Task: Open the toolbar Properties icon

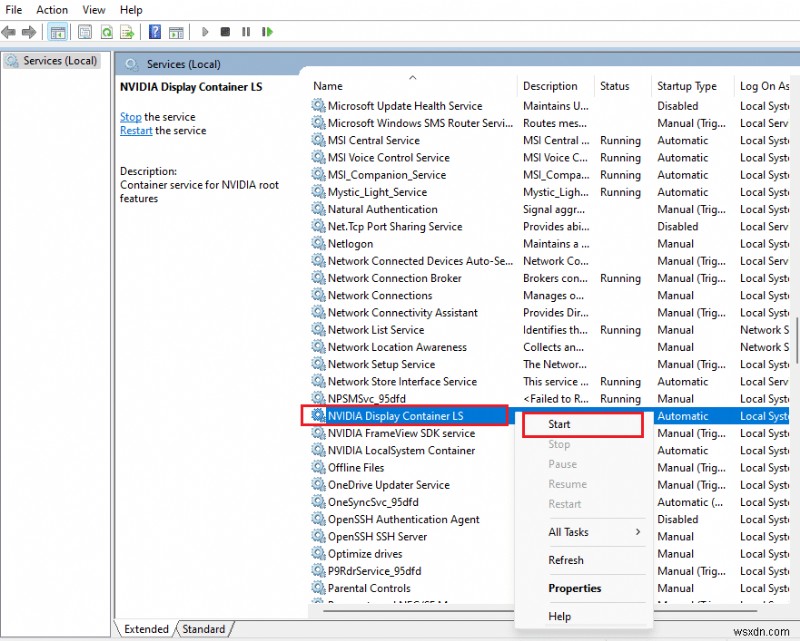Action: 85,32
